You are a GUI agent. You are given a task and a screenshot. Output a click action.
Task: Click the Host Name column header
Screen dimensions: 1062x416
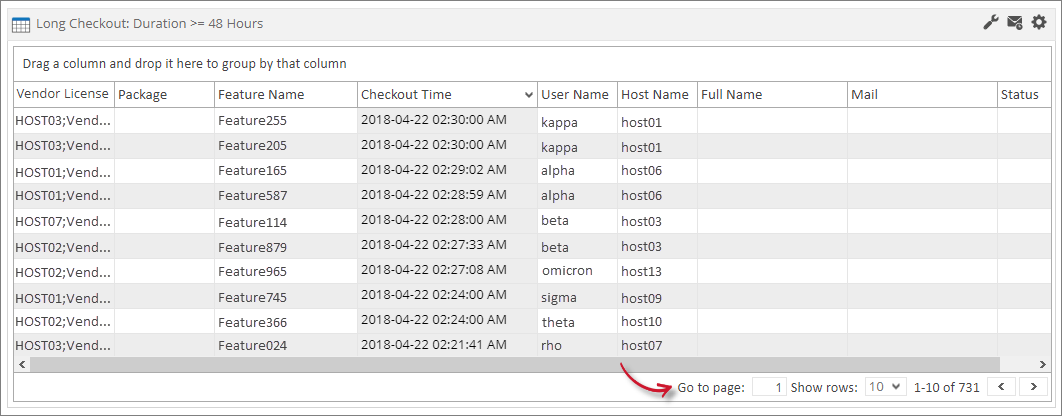pyautogui.click(x=655, y=94)
